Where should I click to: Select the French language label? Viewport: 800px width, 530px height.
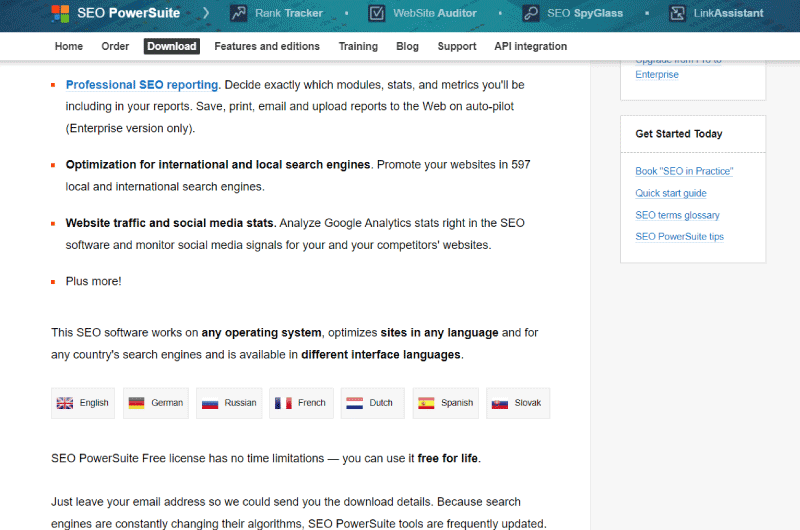(312, 403)
